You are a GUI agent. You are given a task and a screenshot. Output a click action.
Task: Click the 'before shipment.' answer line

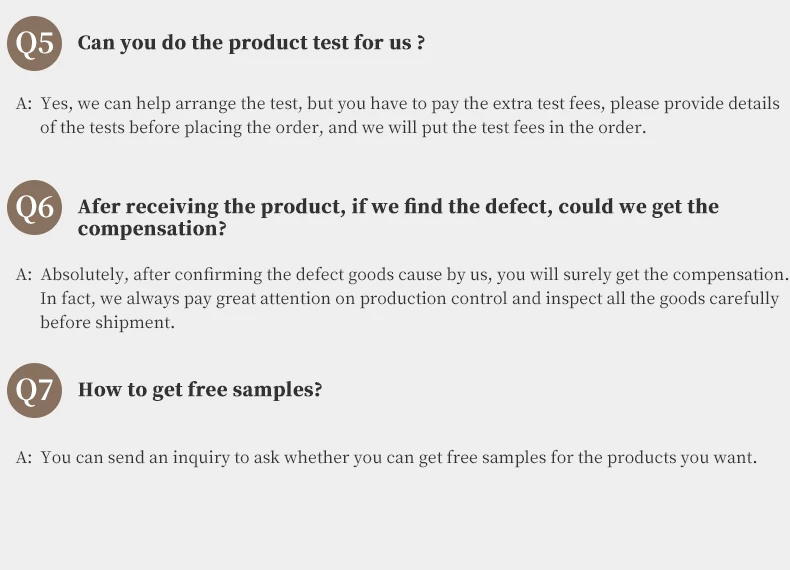click(107, 323)
